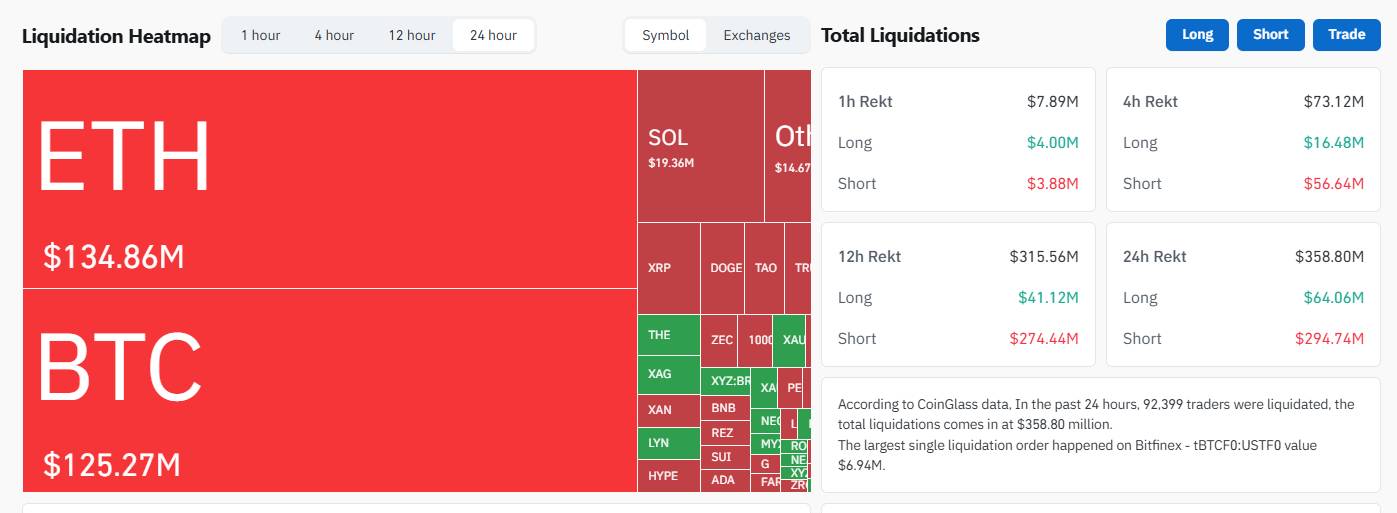Select the 24 hour timeframe tab
Image resolution: width=1397 pixels, height=513 pixels.
(493, 35)
